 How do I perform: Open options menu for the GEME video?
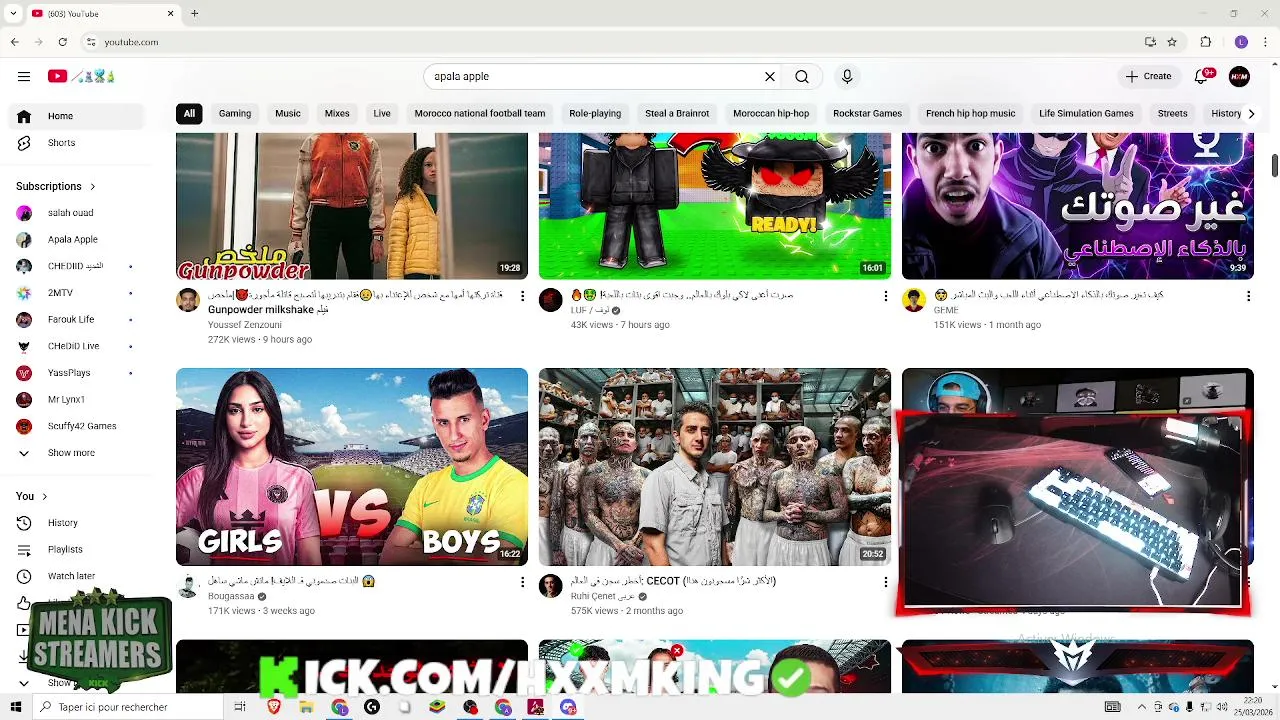coord(1248,296)
